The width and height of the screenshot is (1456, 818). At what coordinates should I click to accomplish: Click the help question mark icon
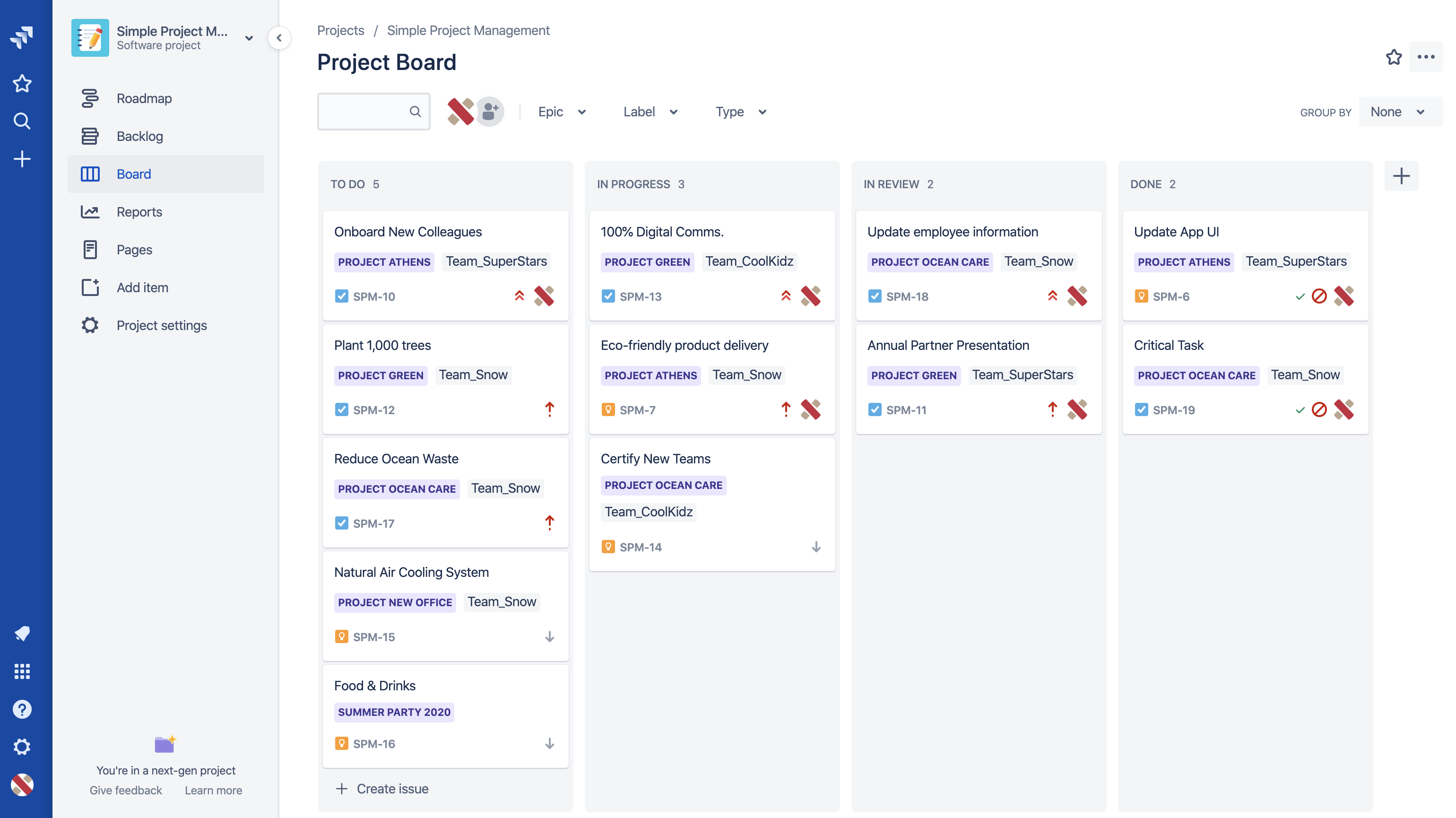tap(21, 709)
